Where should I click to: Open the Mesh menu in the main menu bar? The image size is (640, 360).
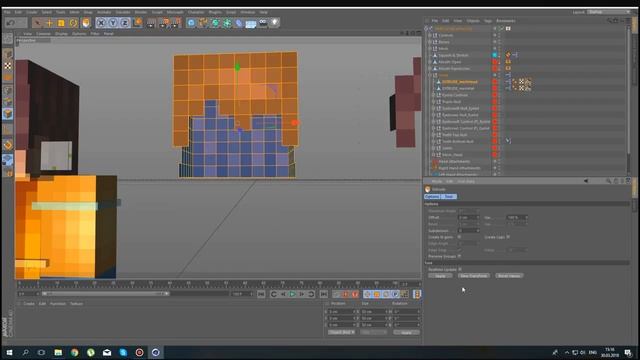74,12
